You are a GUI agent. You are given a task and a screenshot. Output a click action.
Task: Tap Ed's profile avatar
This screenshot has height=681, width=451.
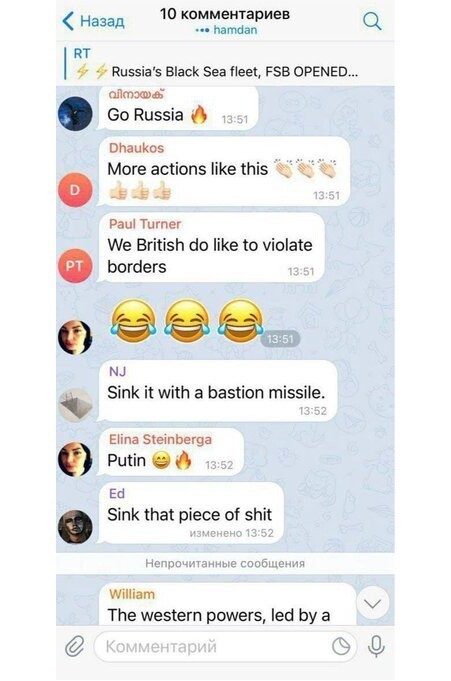[75, 527]
